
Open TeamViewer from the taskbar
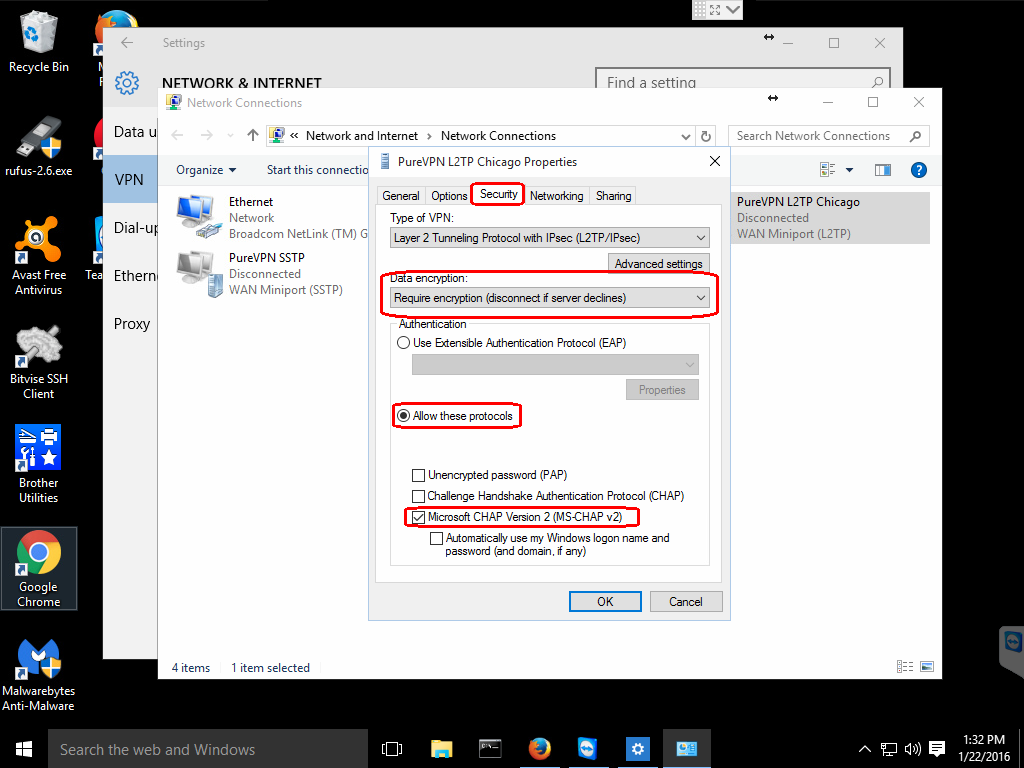(588, 748)
